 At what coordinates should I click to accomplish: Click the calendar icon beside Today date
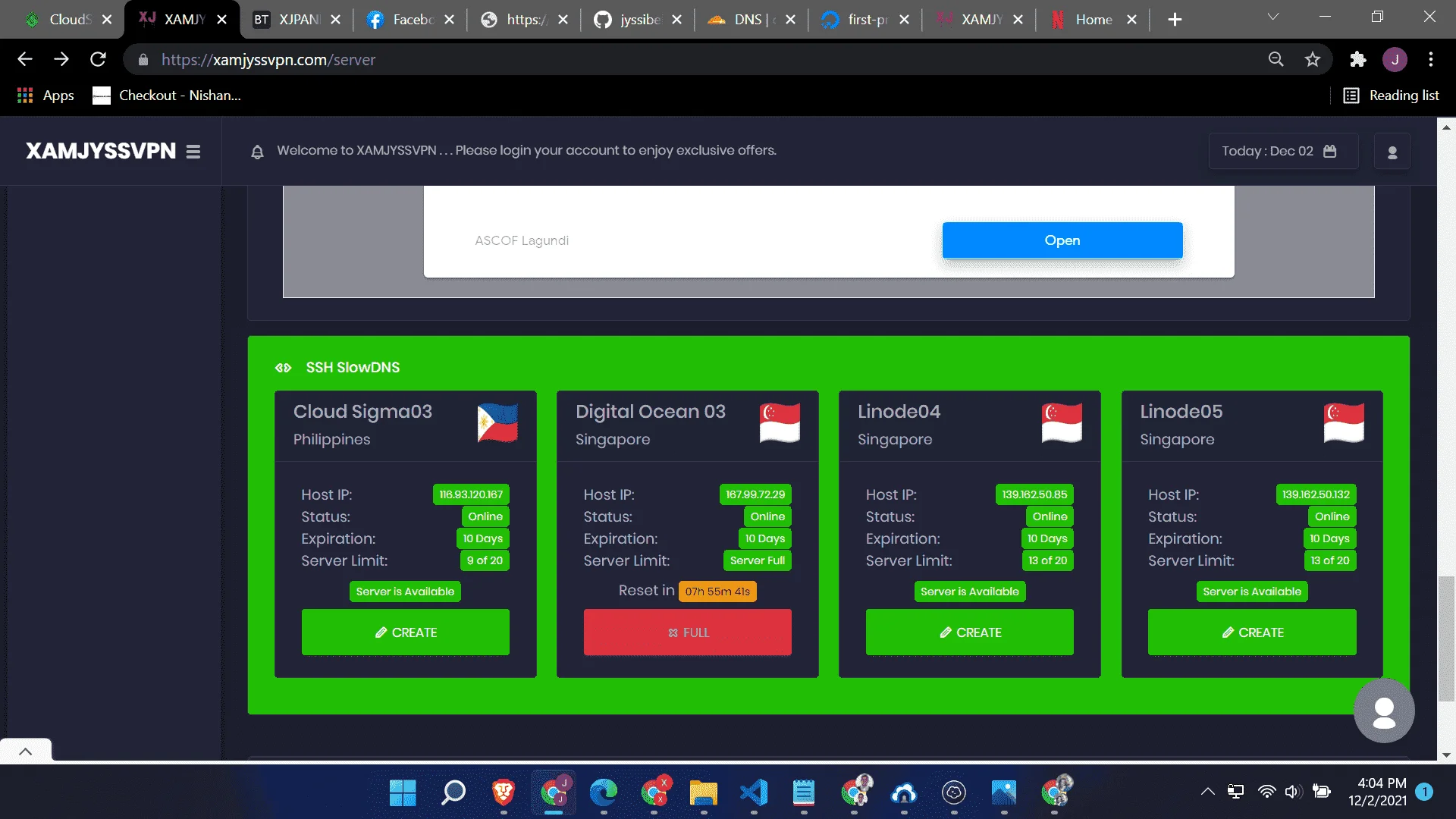1329,151
